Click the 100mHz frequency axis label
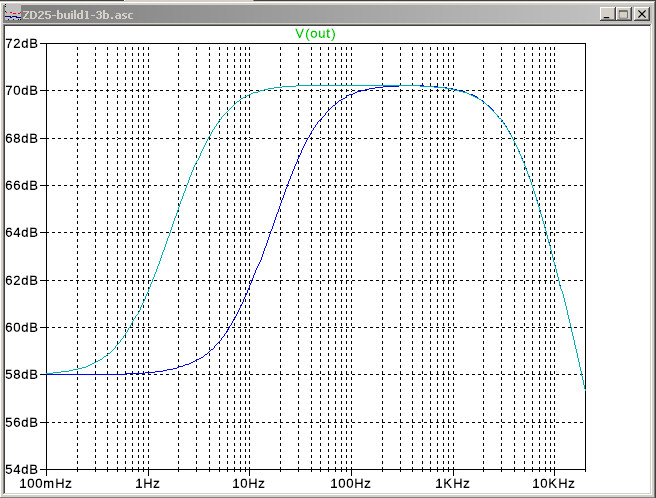This screenshot has height=498, width=656. point(46,484)
